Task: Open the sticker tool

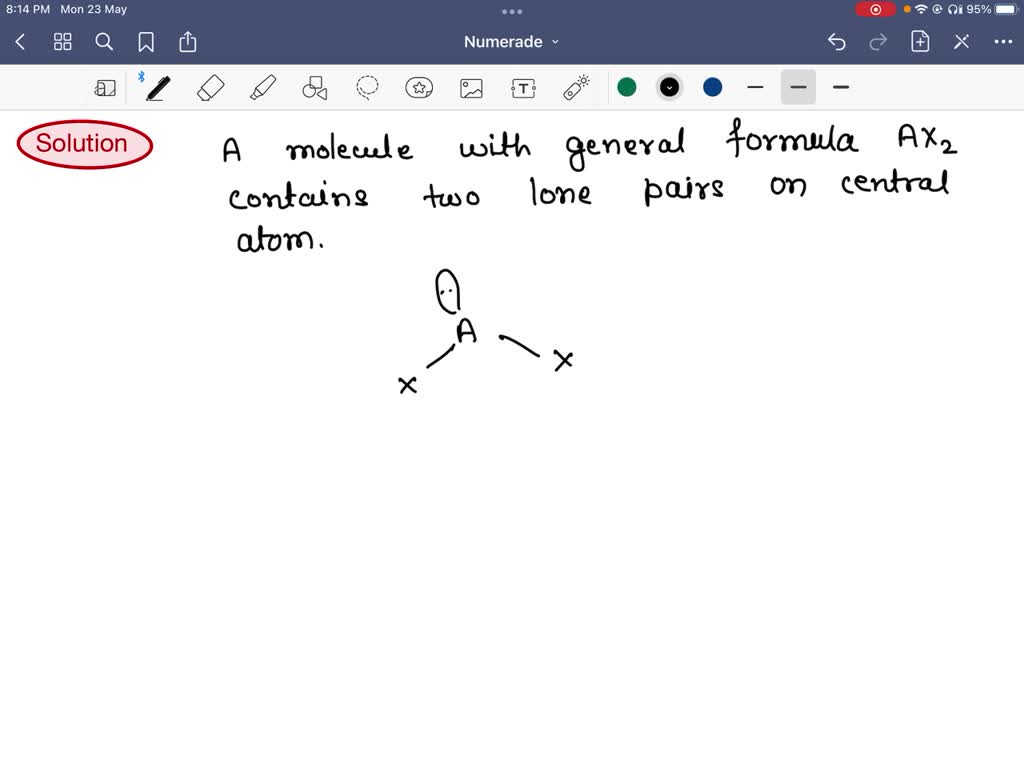Action: 419,87
